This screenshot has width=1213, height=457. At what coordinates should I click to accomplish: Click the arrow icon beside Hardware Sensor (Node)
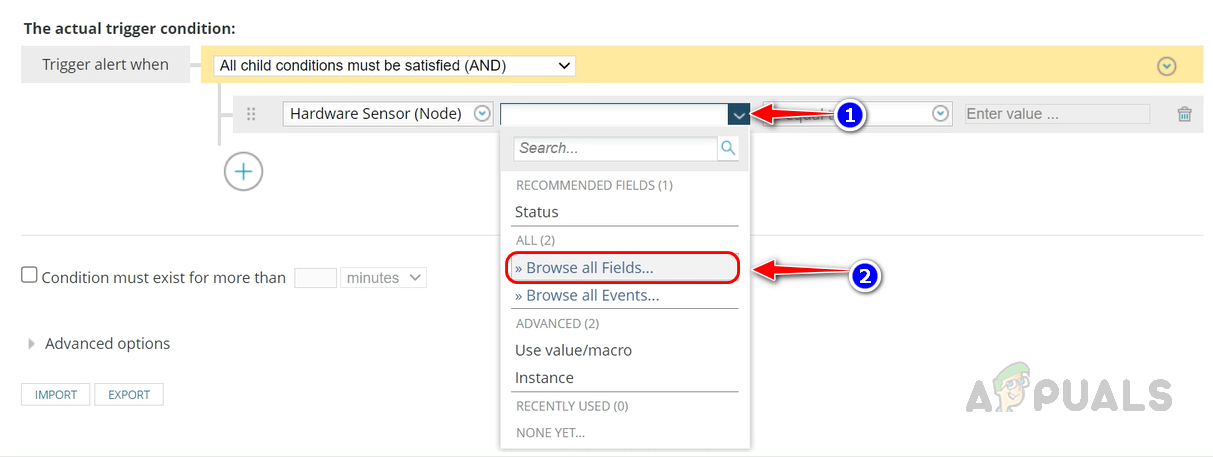482,114
